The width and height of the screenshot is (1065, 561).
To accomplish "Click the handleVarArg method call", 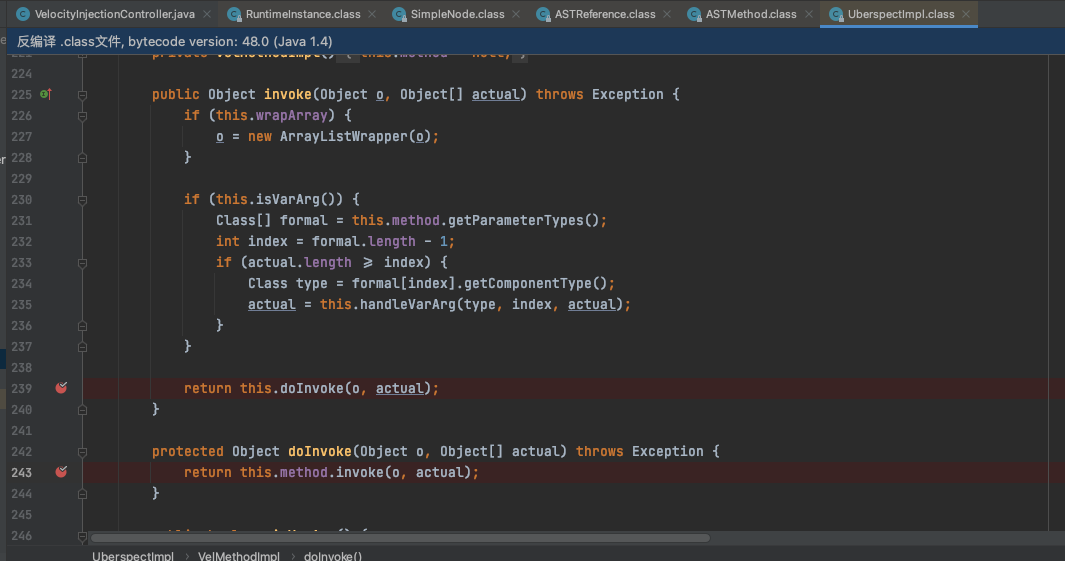I will pyautogui.click(x=408, y=304).
